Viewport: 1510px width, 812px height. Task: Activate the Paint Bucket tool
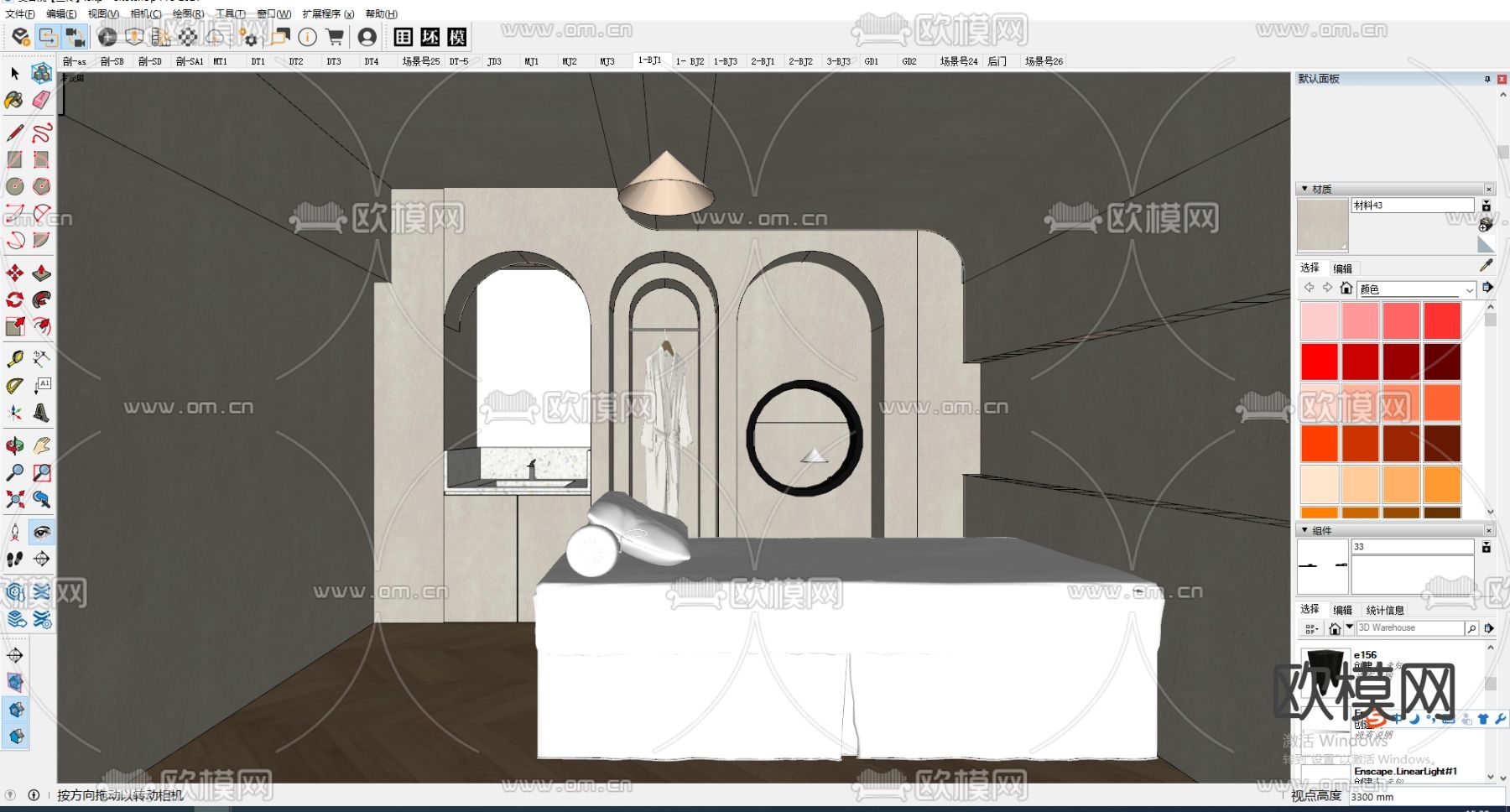click(14, 101)
